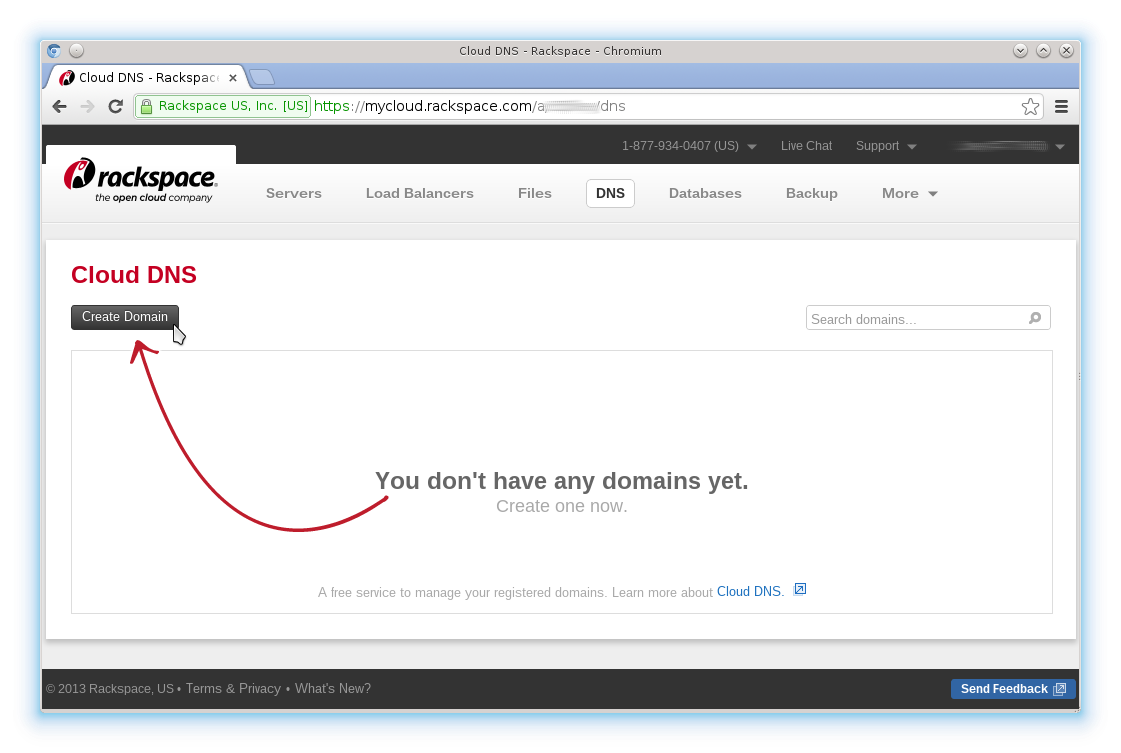Screen dimensions: 1121x753
Task: Click the Rackspace US, Inc. certificate badge
Action: (224, 107)
